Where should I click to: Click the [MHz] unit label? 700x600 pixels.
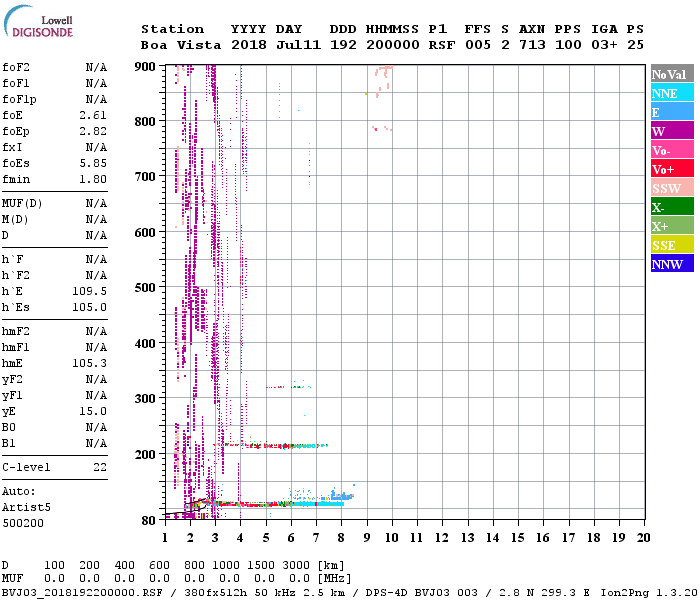(x=334, y=578)
